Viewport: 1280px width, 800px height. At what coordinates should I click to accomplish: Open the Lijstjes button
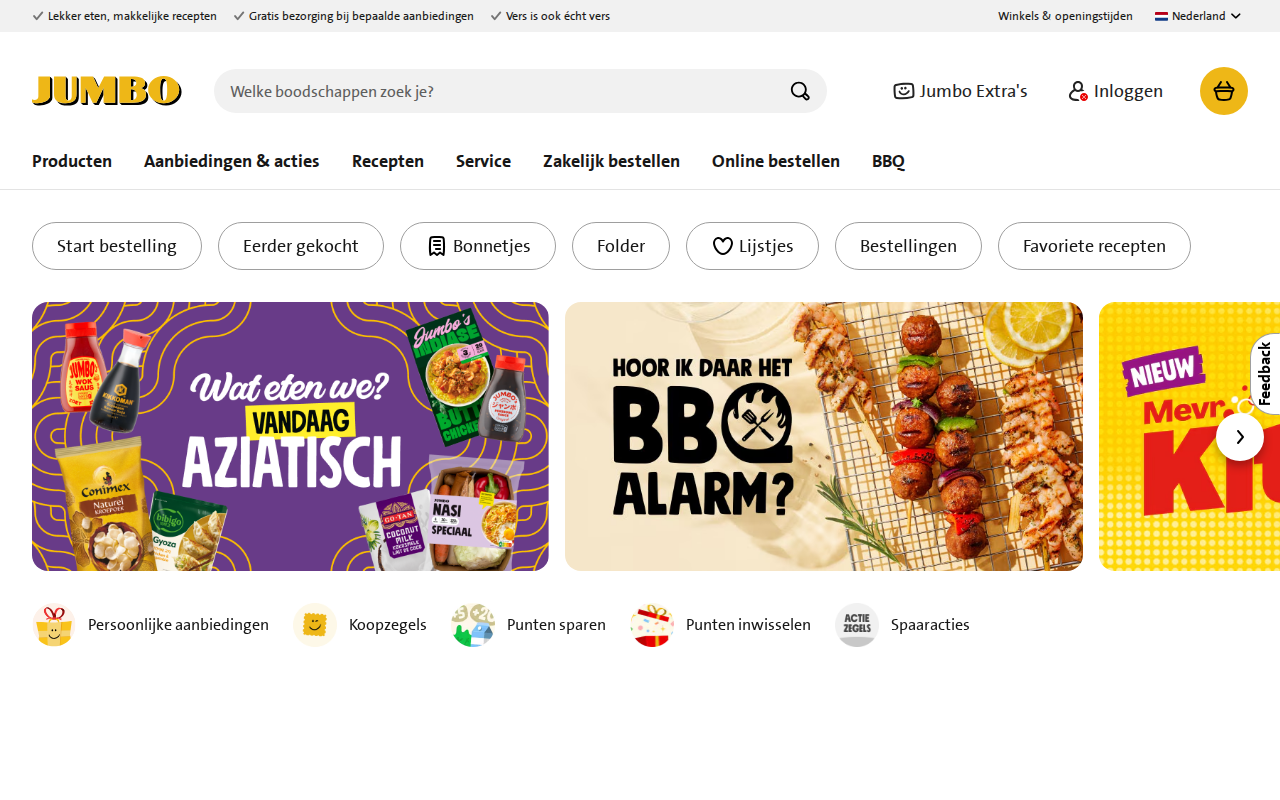752,246
